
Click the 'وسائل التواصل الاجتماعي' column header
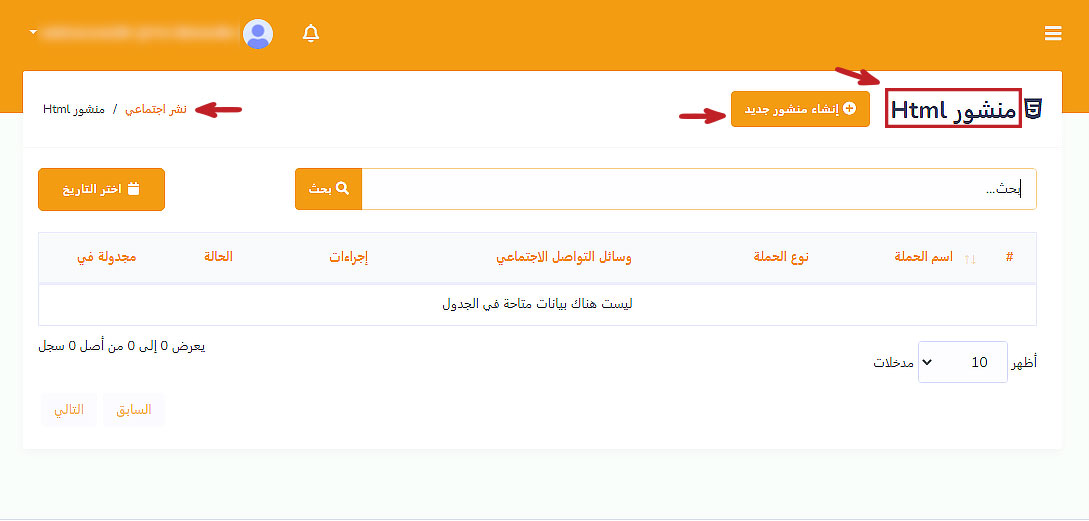pyautogui.click(x=564, y=257)
